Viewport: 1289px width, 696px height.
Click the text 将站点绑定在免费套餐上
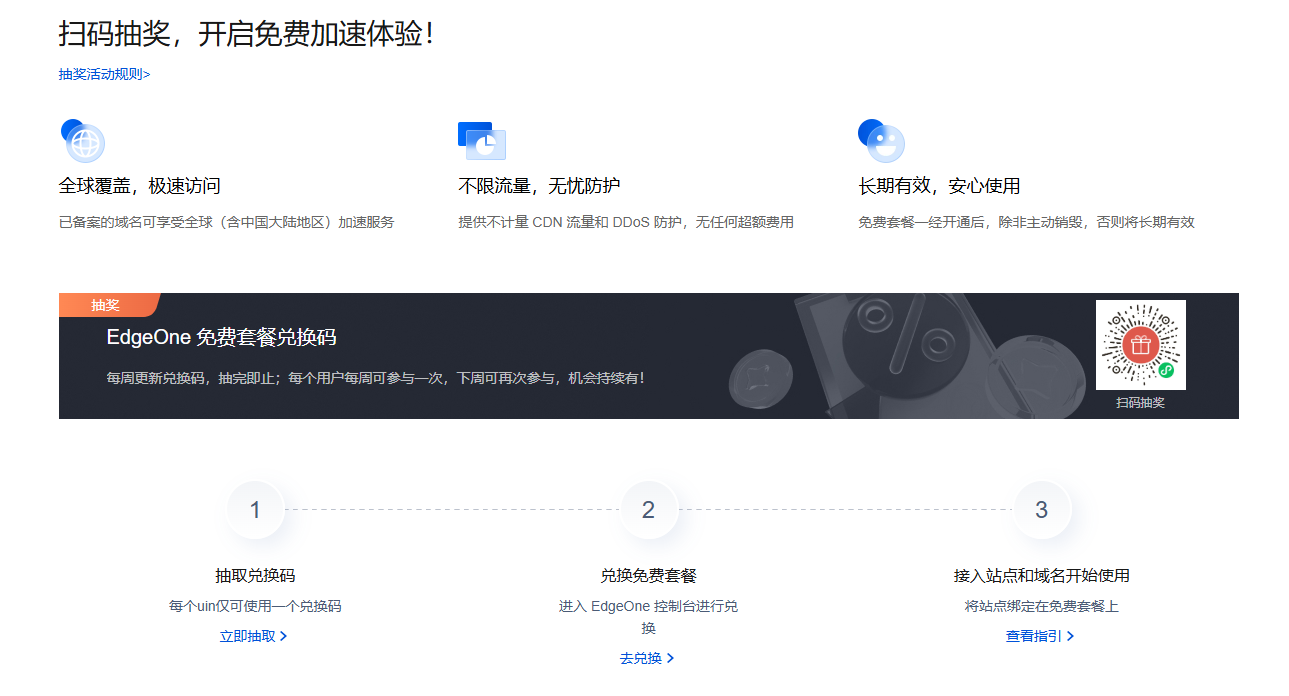1041,606
